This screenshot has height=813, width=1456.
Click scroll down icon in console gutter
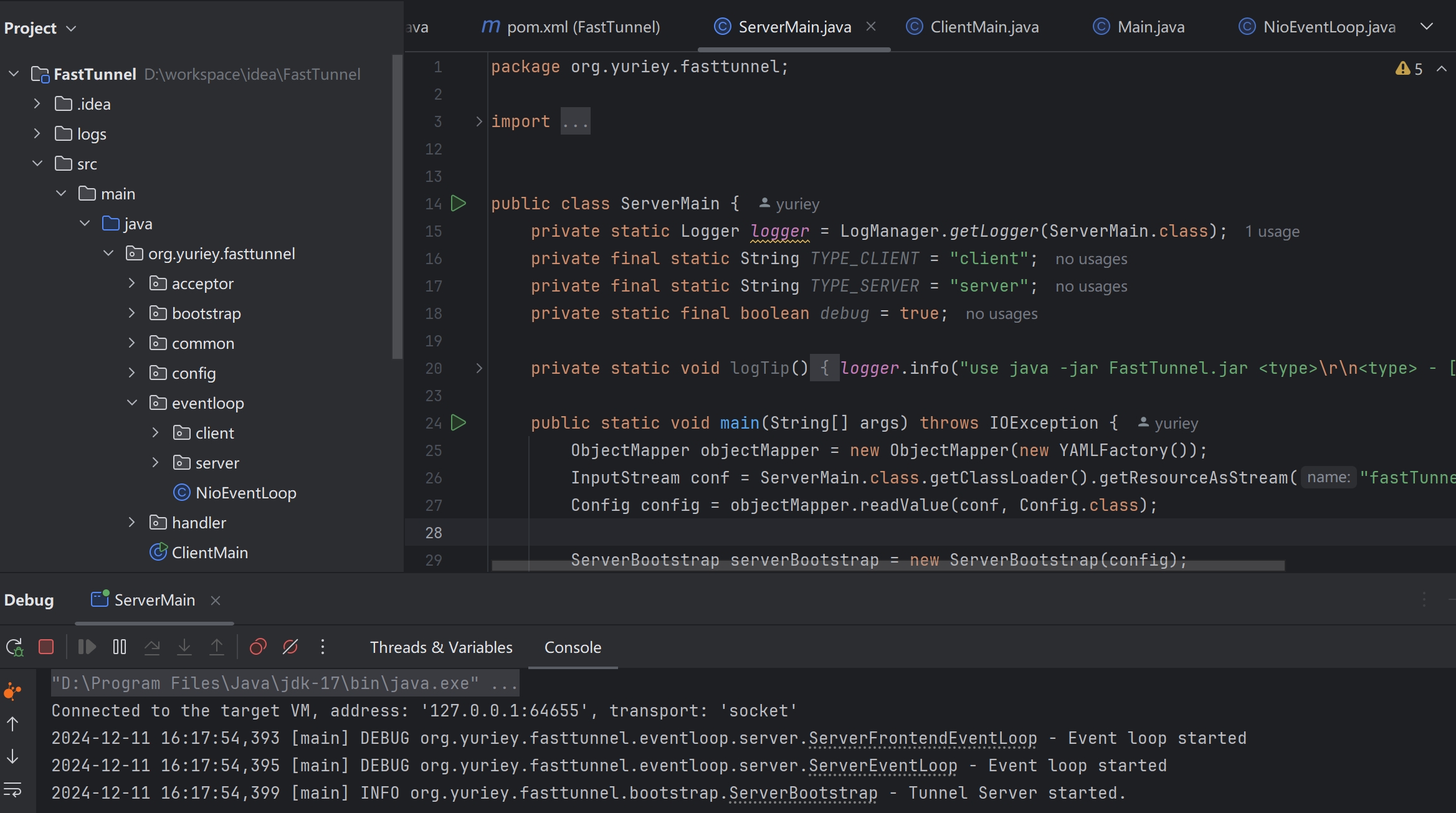12,757
